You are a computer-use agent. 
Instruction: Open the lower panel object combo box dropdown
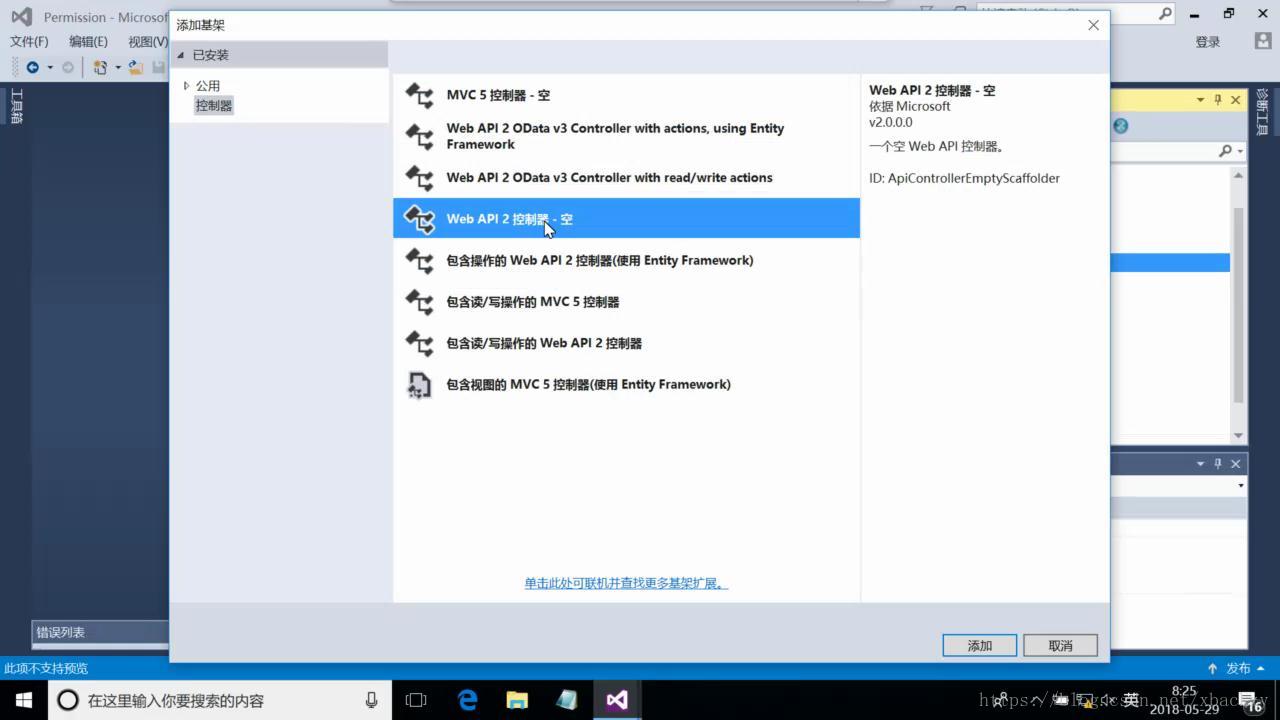point(1241,486)
